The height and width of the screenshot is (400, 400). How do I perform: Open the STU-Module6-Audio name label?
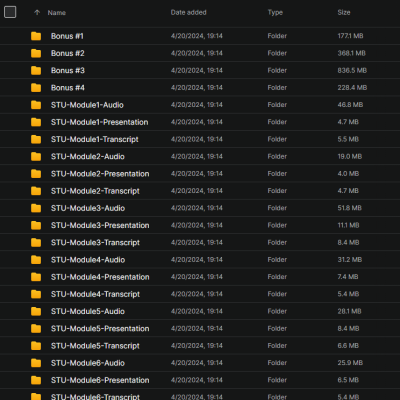(x=88, y=363)
